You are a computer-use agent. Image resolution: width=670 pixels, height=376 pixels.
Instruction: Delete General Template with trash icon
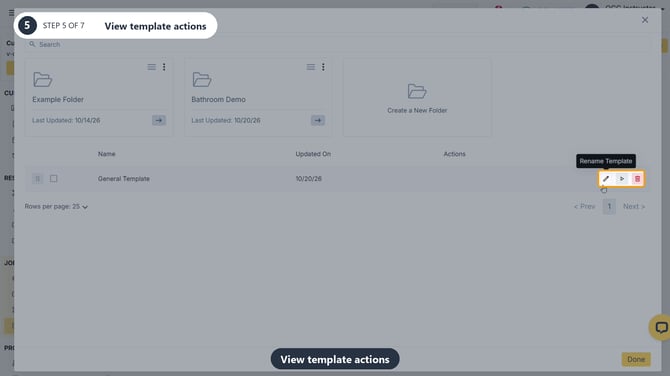pyautogui.click(x=637, y=179)
